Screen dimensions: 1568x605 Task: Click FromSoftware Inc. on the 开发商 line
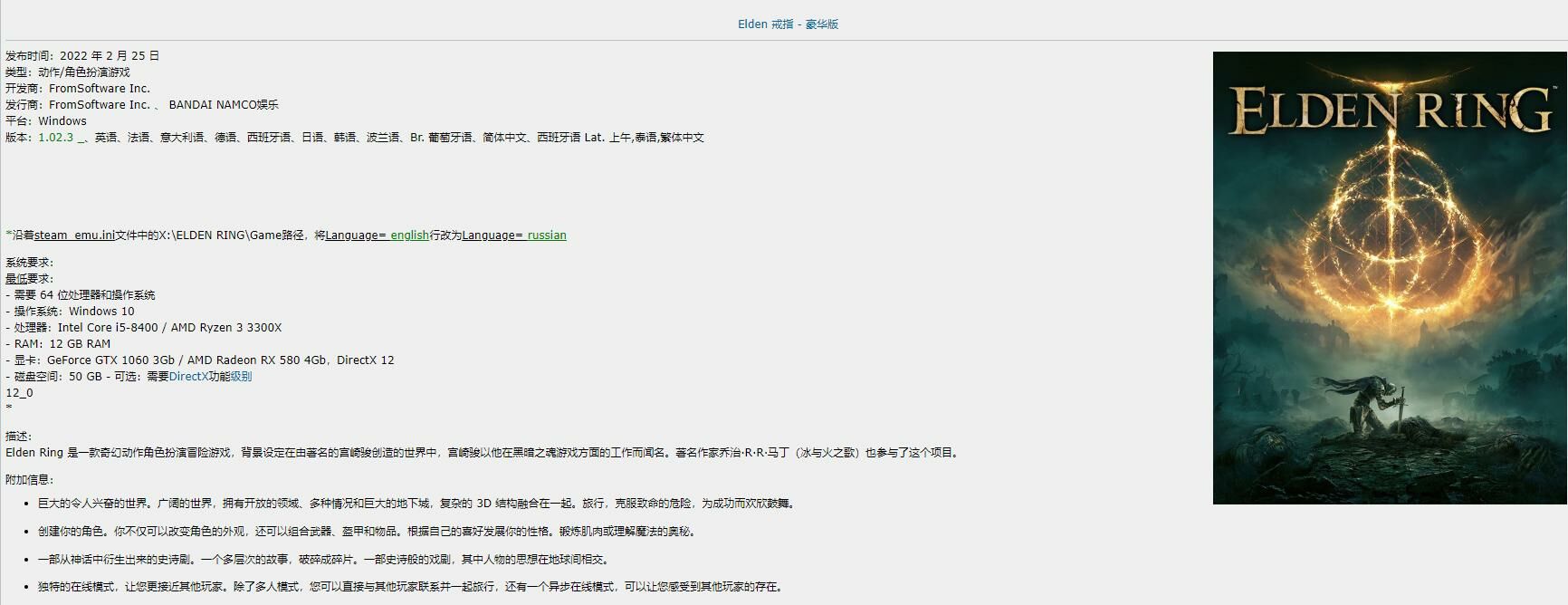(99, 89)
